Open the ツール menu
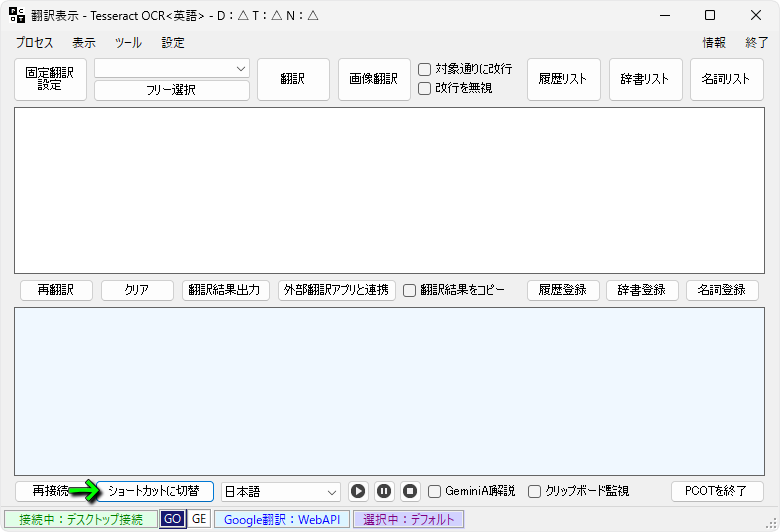Screen dimensions: 780x532 tap(128, 43)
